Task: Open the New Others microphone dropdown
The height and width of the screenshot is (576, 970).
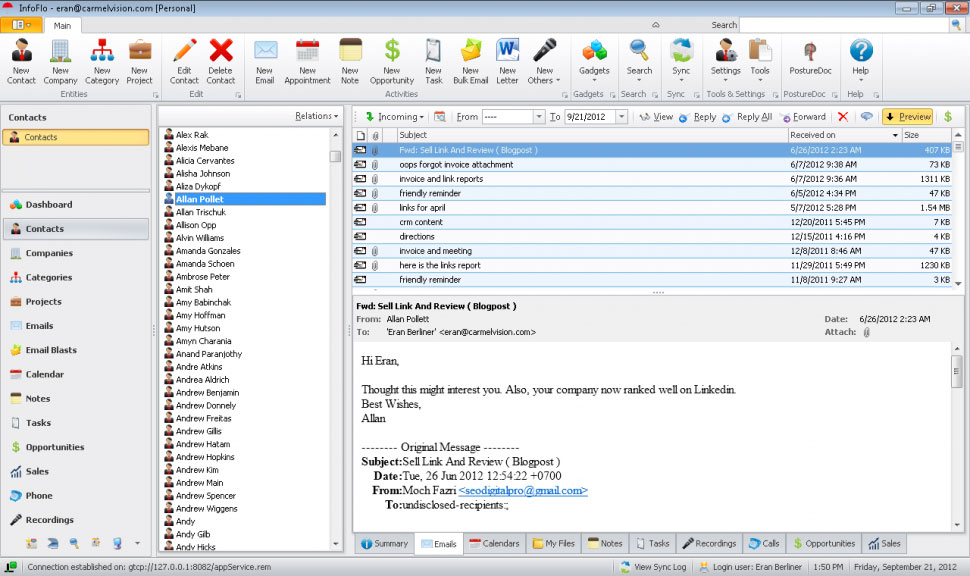Action: (544, 61)
